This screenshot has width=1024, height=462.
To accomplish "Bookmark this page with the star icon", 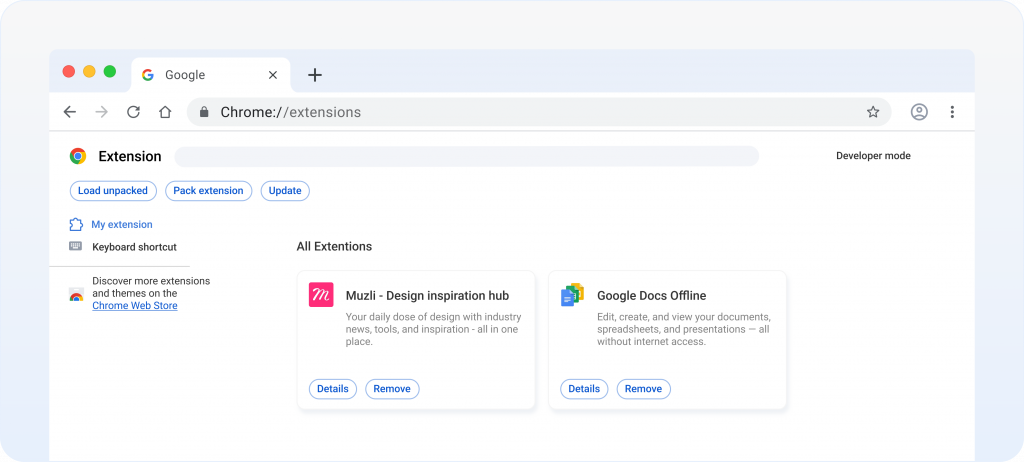I will coord(873,112).
